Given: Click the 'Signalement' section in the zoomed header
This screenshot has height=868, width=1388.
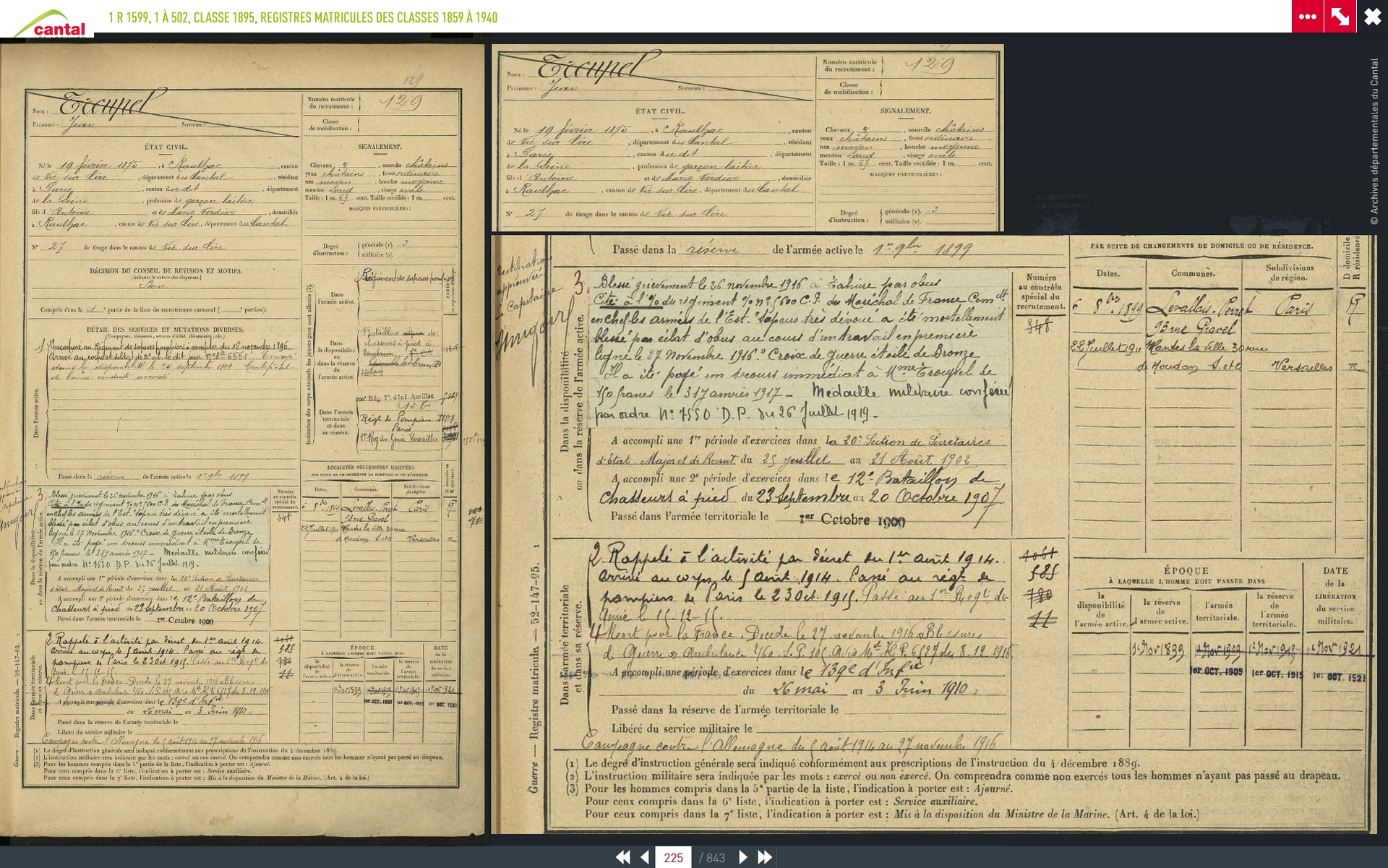Looking at the screenshot, I should [x=905, y=111].
